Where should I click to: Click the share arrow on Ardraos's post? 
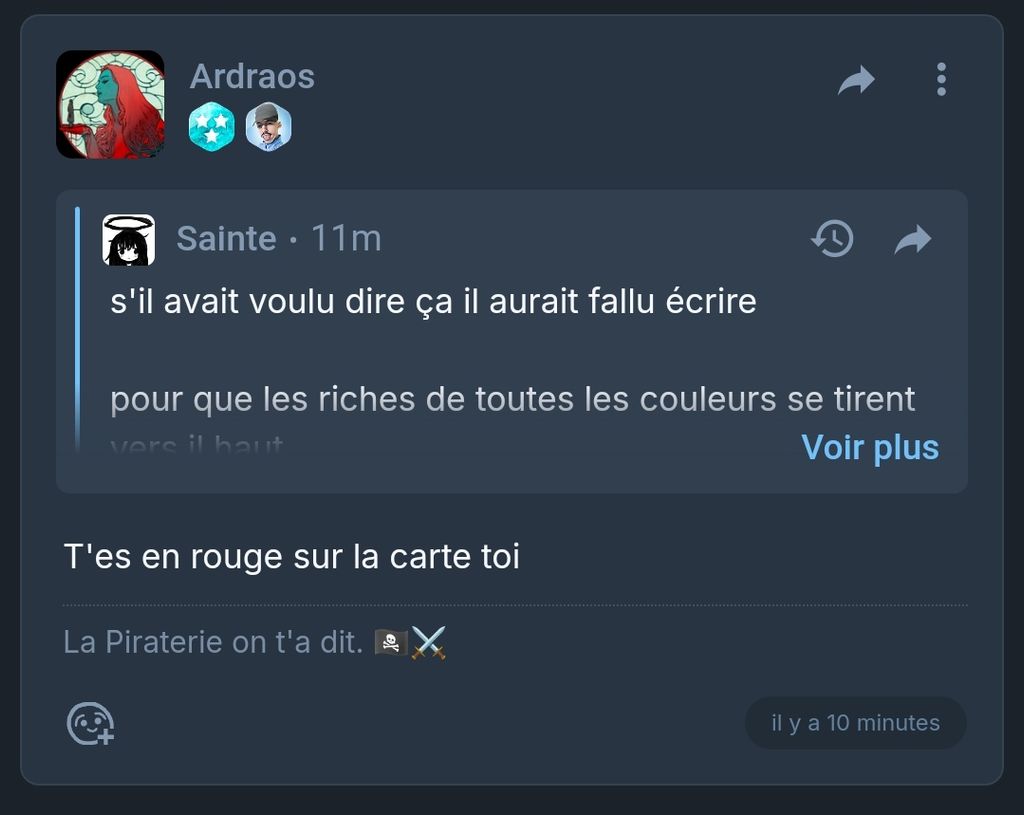[856, 80]
